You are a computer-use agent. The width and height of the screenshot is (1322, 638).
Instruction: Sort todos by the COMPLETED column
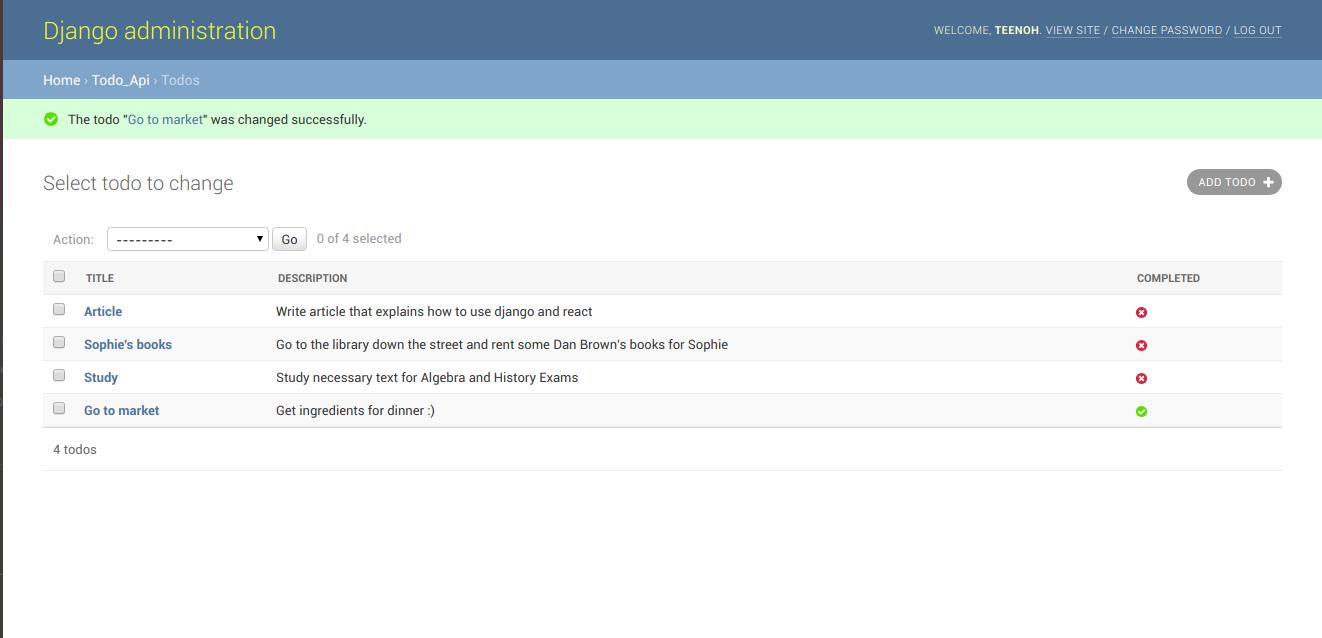pyautogui.click(x=1168, y=278)
